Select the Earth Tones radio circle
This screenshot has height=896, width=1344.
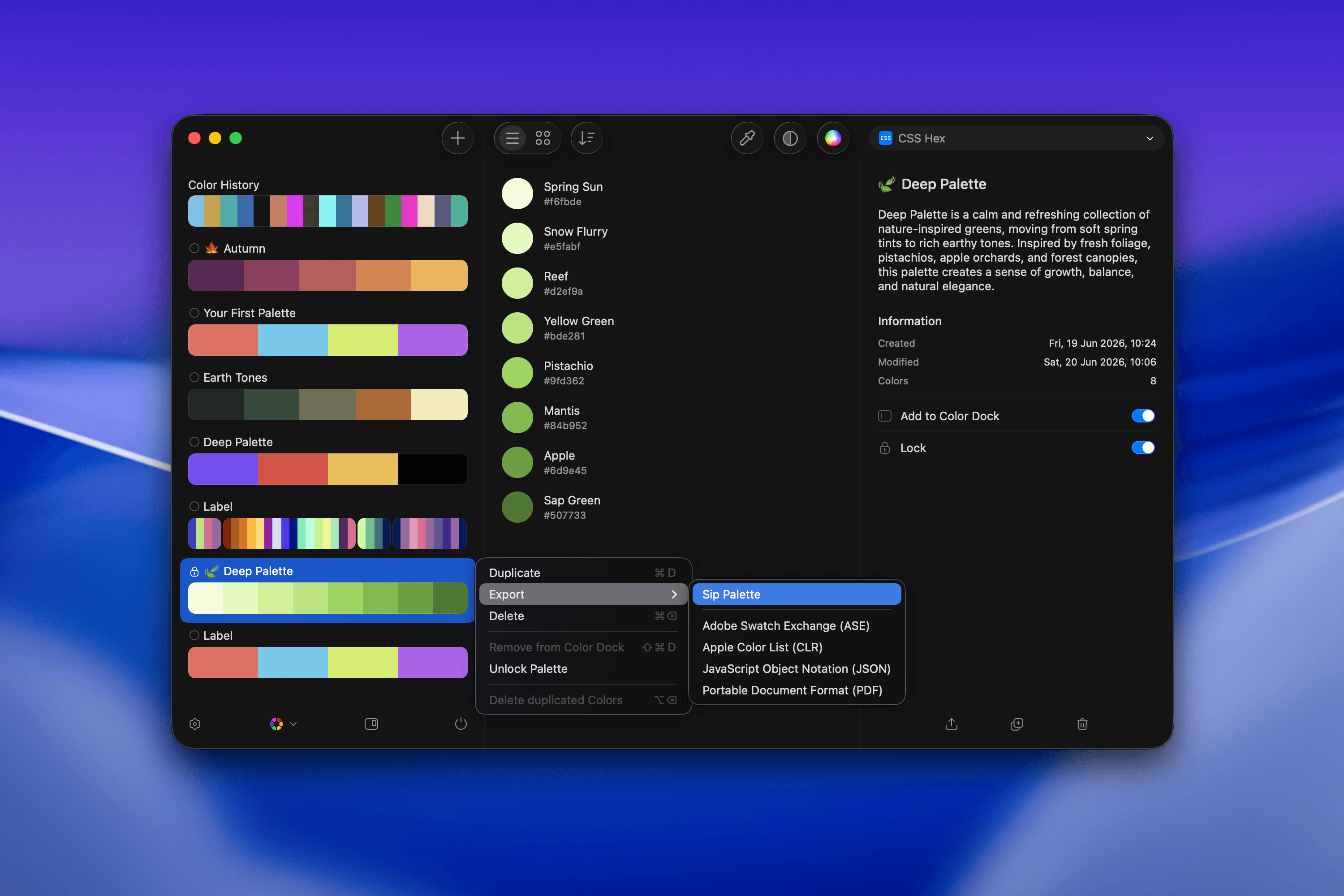[194, 377]
